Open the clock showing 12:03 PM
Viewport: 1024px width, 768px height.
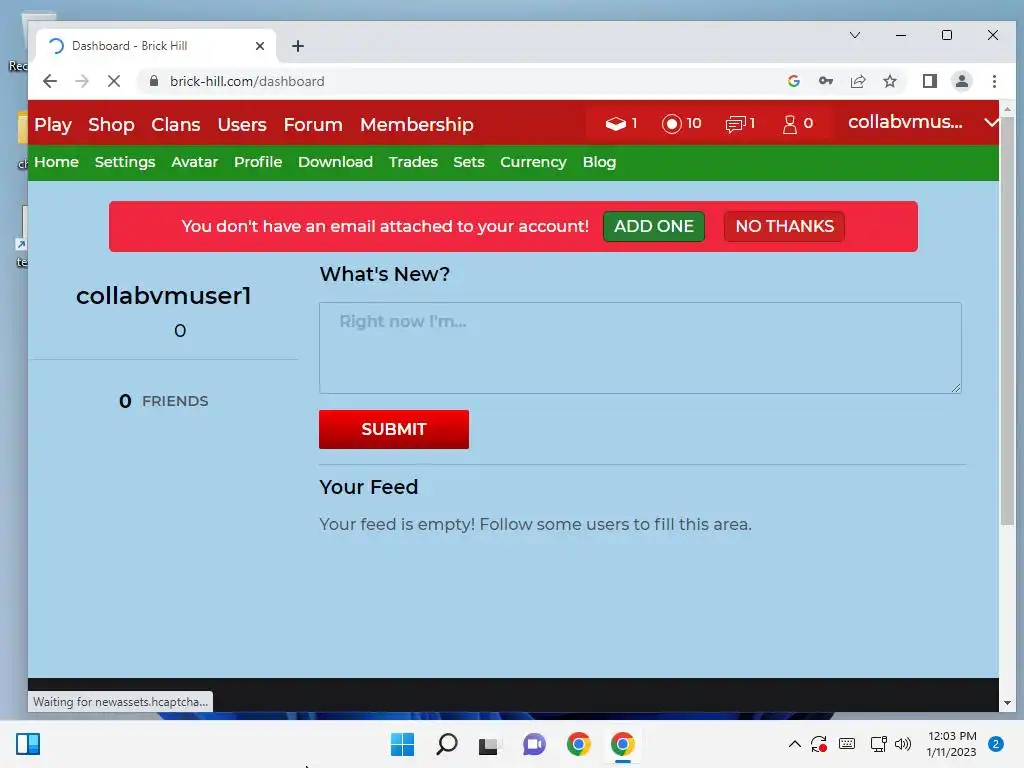pos(952,744)
